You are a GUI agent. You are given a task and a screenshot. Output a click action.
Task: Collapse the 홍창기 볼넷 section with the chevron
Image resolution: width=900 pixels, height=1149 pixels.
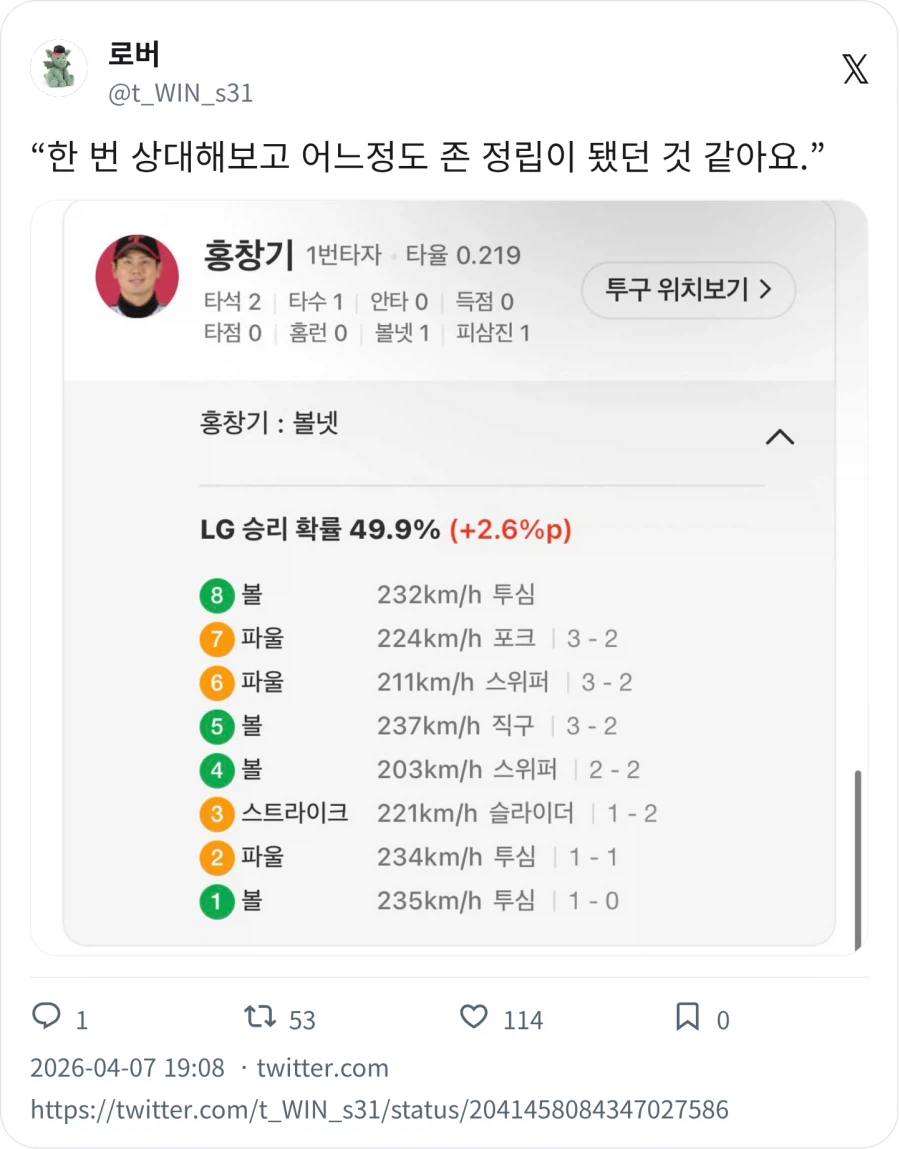(781, 436)
